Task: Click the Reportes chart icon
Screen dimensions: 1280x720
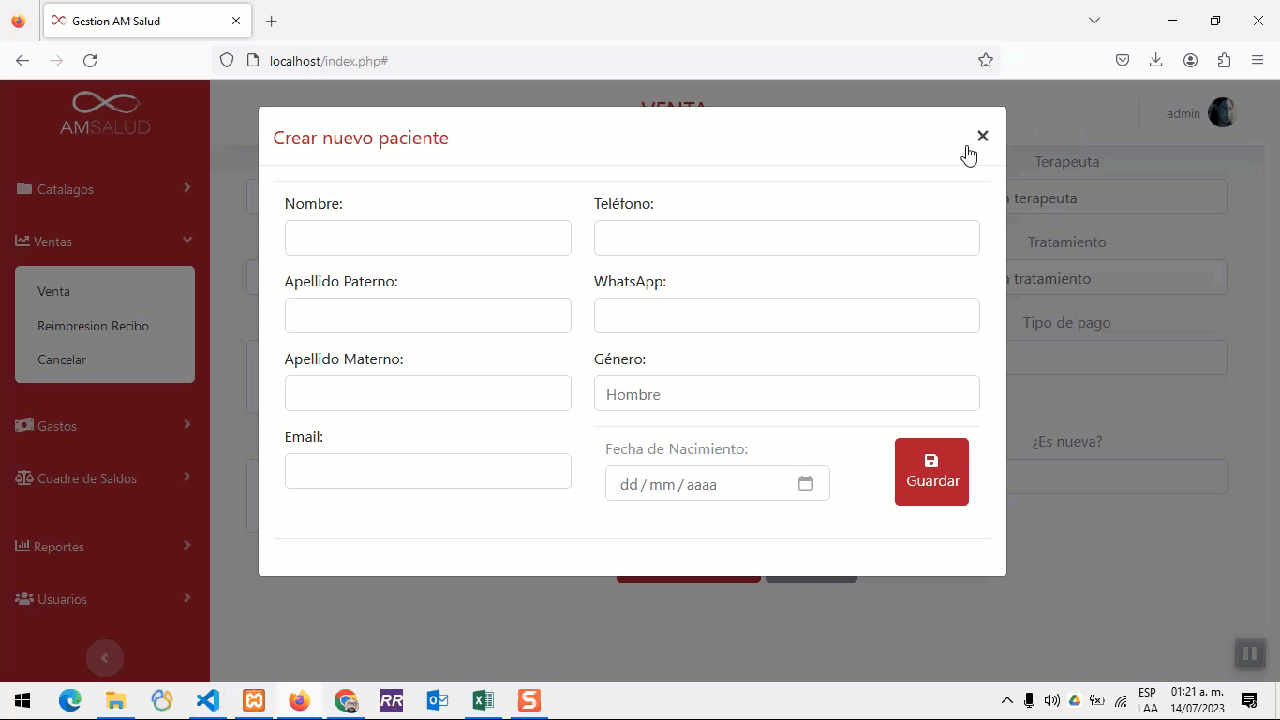Action: coord(22,546)
